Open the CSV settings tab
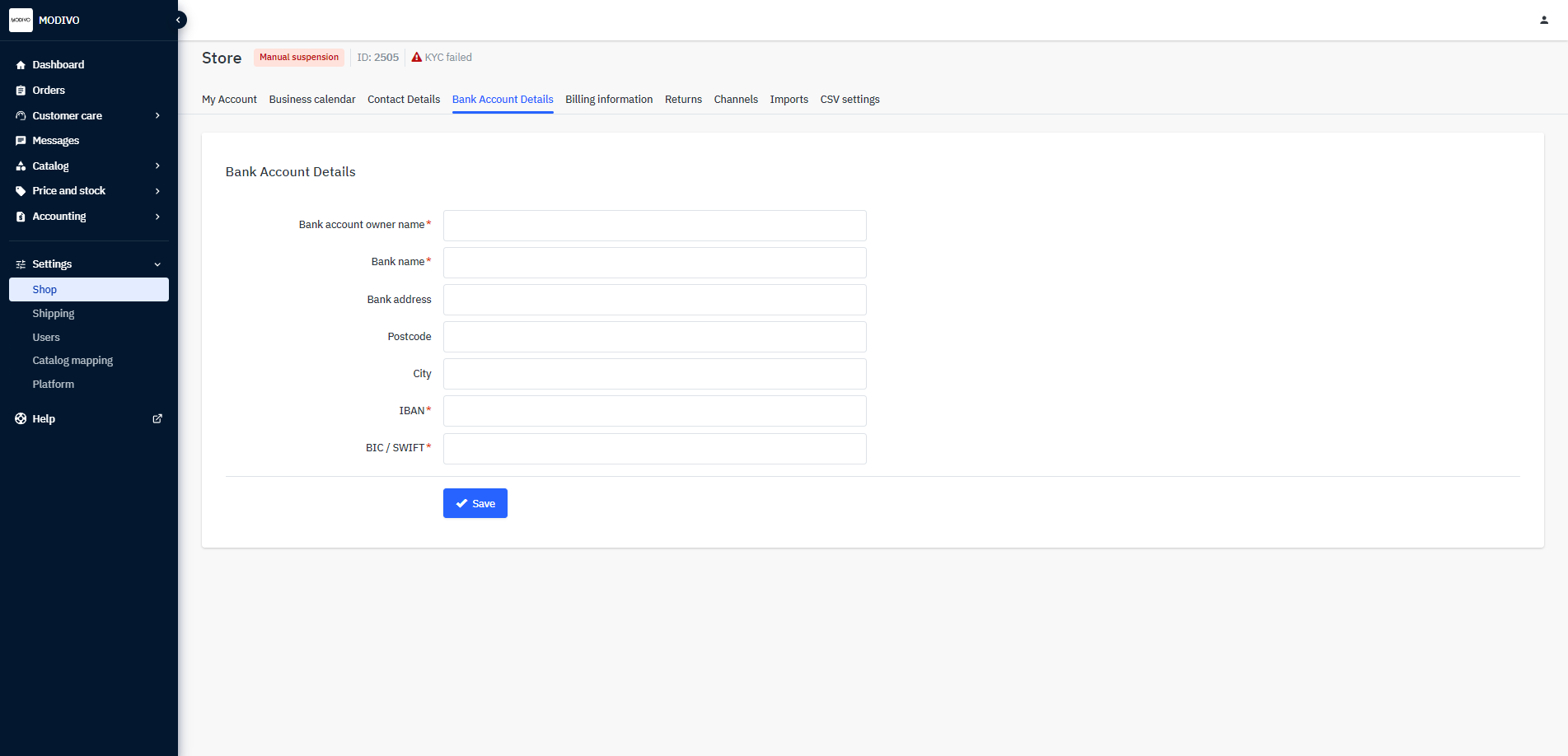Image resolution: width=1568 pixels, height=756 pixels. 850,100
